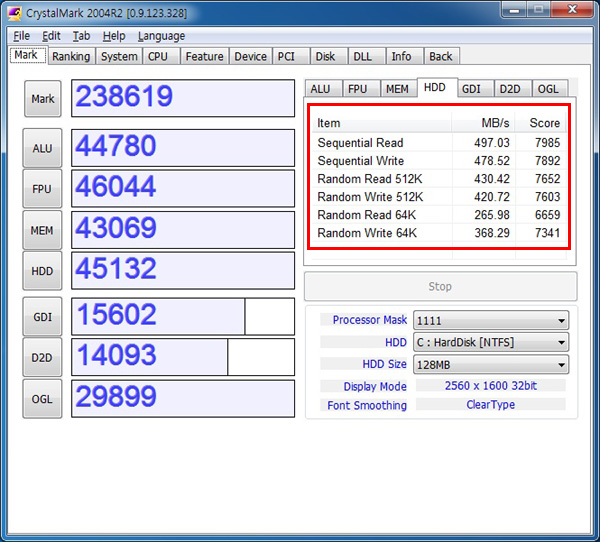
Task: Switch to the Disk tab
Action: click(328, 56)
